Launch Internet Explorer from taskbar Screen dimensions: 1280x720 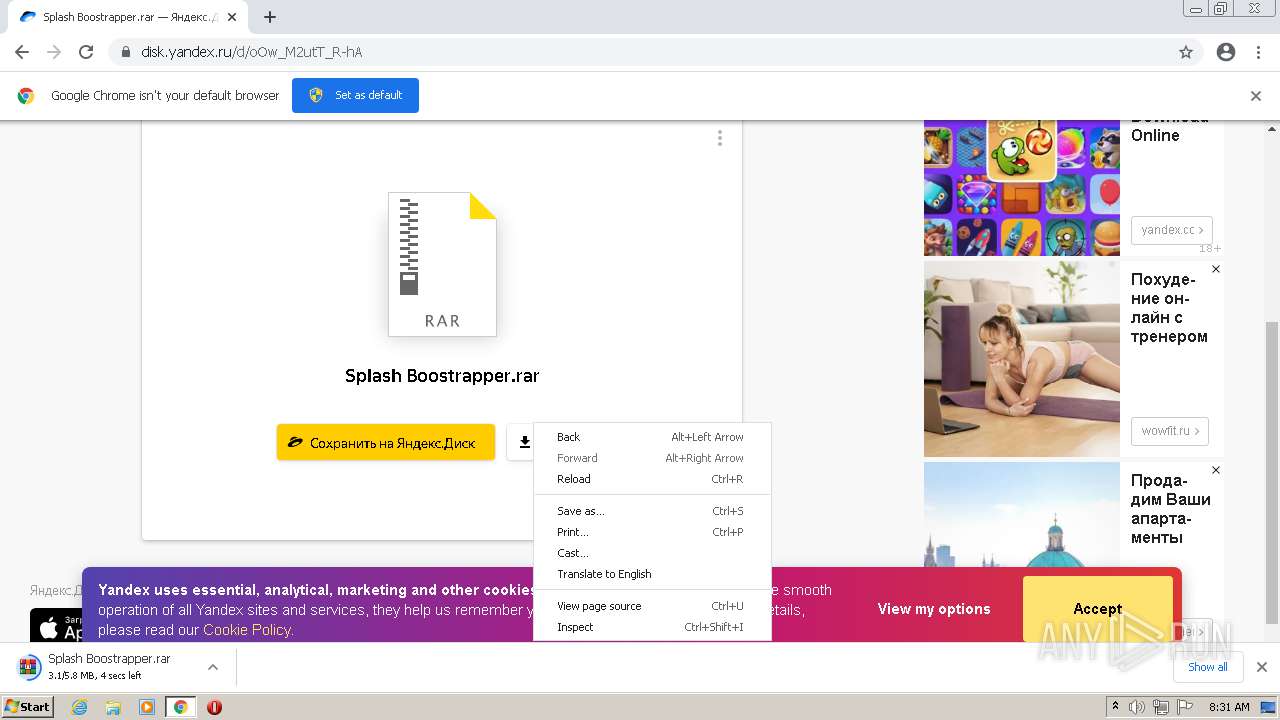click(x=80, y=707)
